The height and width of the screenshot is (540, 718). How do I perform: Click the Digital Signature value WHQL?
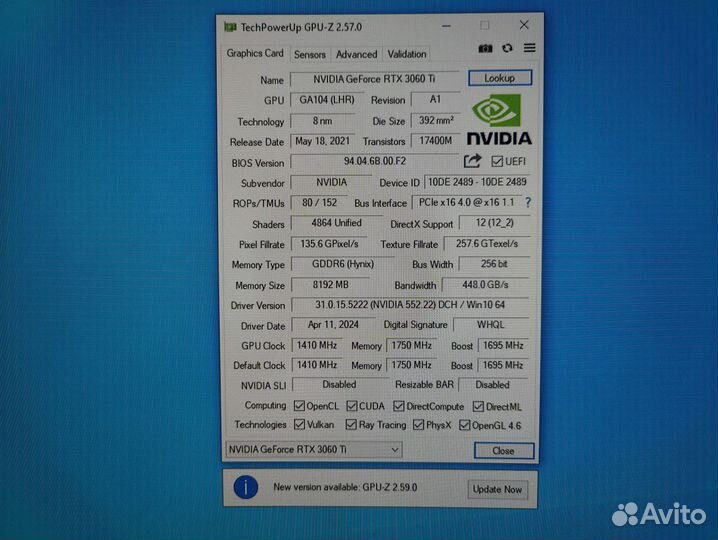(x=491, y=325)
